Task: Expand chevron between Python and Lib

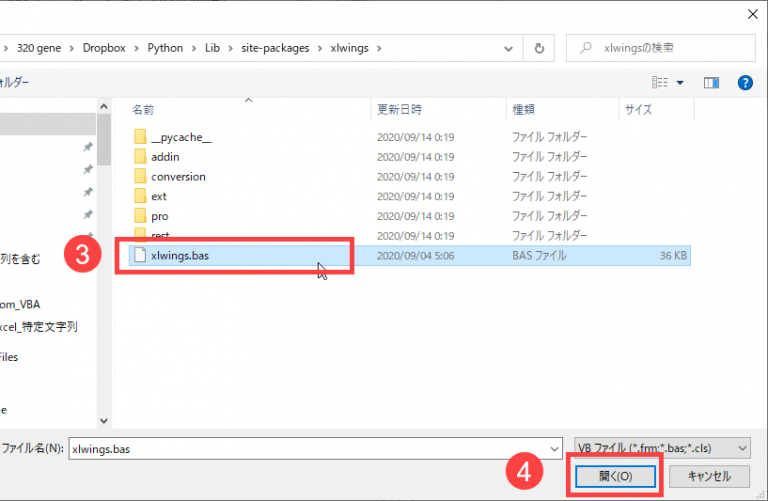Action: pos(194,48)
